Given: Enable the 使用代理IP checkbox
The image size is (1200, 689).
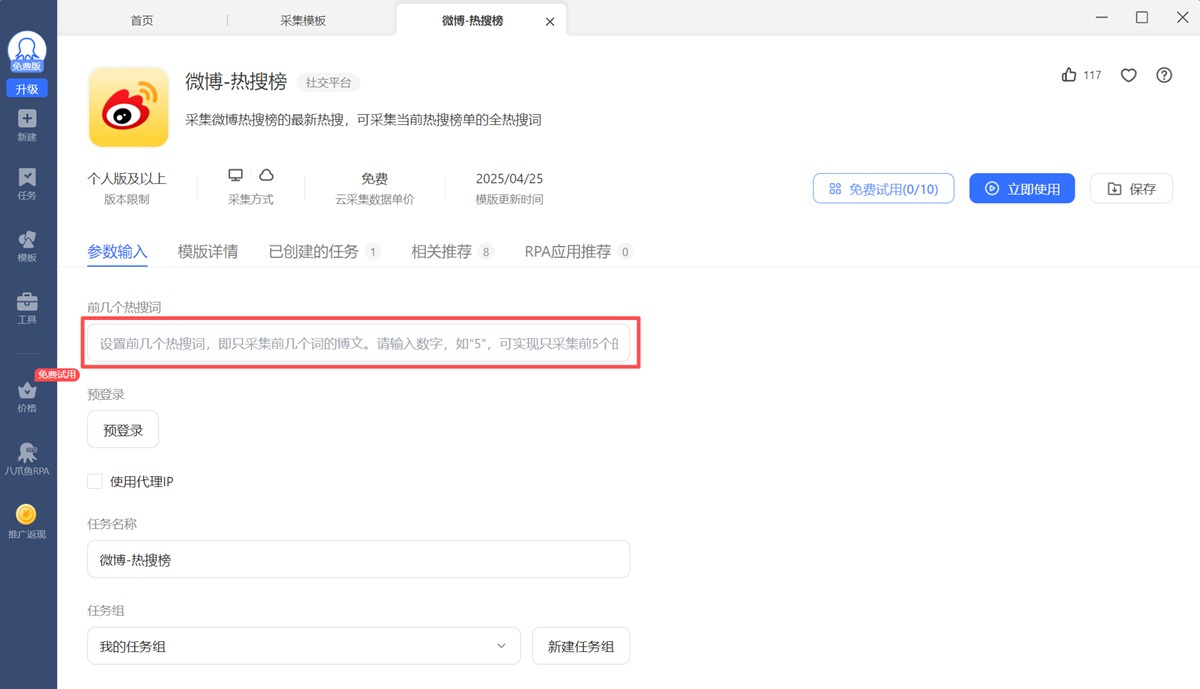Looking at the screenshot, I should click(x=95, y=481).
